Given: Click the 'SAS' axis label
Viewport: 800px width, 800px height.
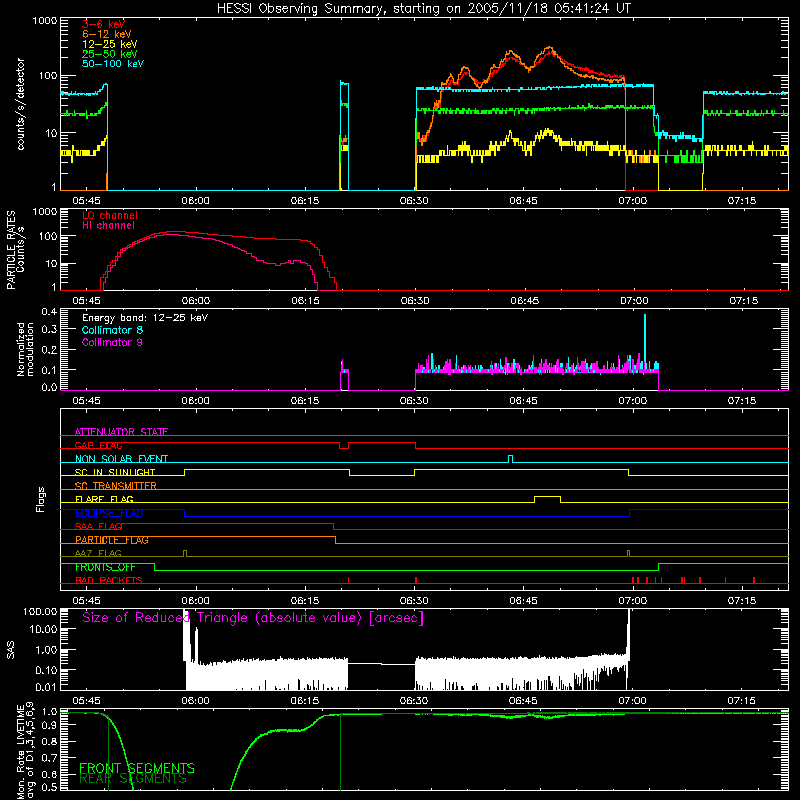Looking at the screenshot, I should (x=11, y=651).
